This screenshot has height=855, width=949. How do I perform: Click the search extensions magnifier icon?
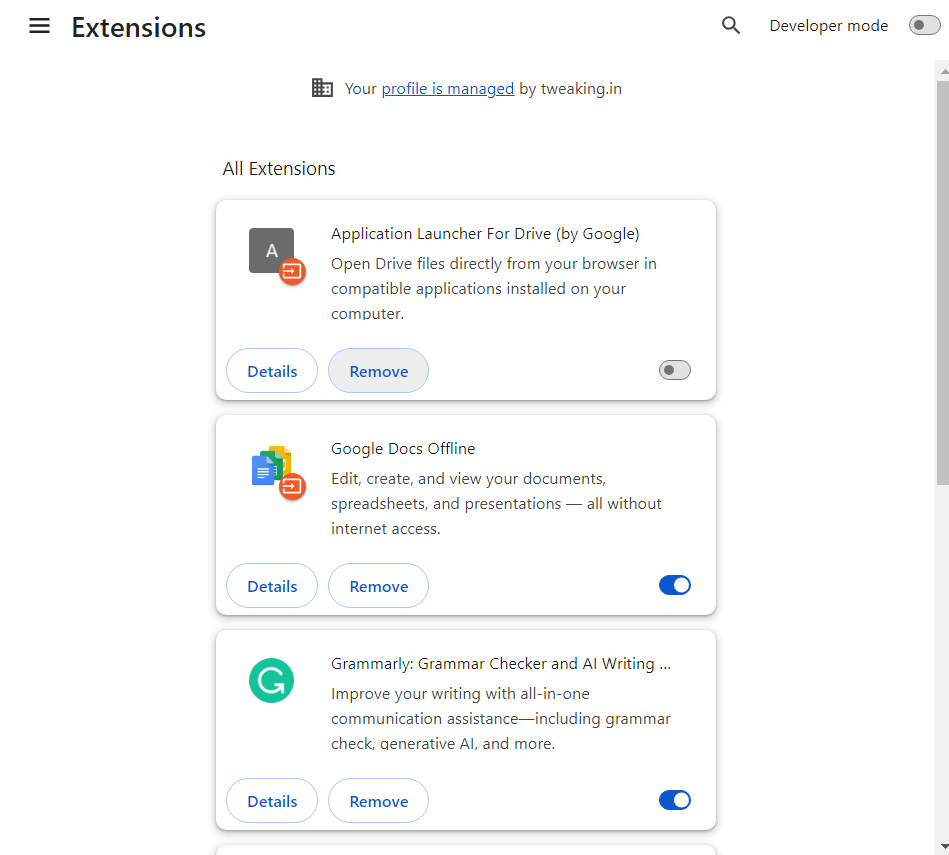click(731, 26)
